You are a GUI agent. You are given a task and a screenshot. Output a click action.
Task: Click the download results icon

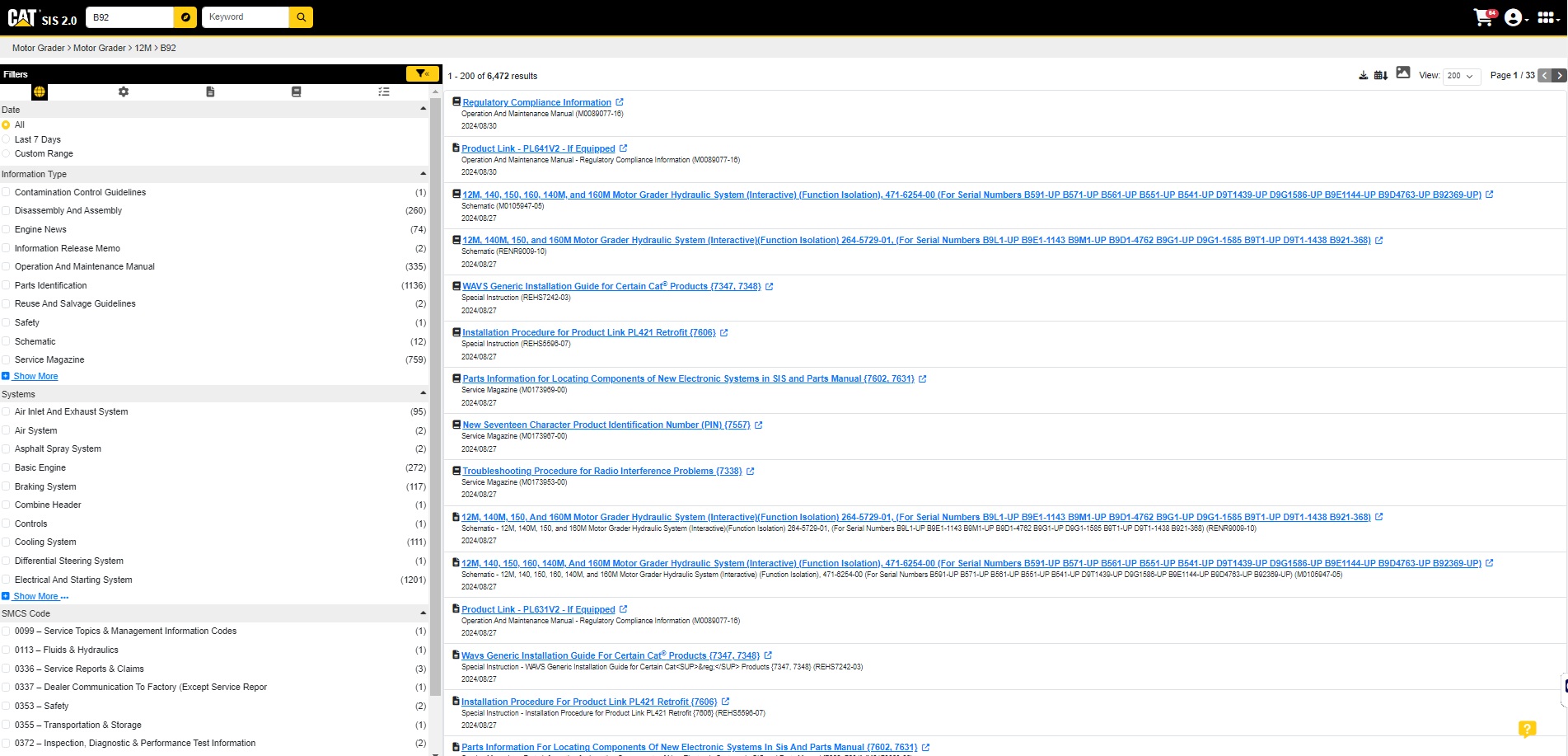pos(1363,75)
